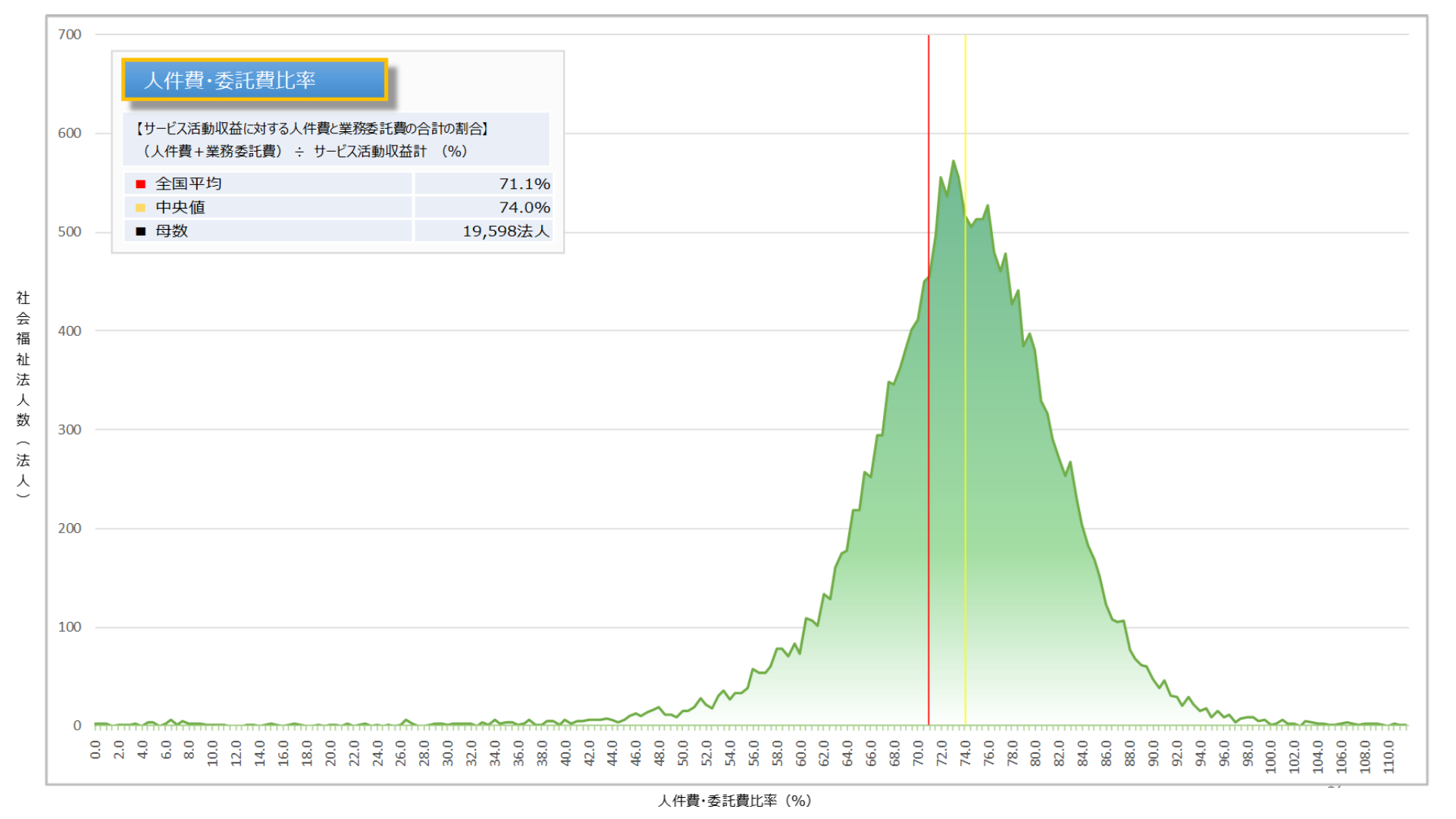Click the peak of the green distribution
1456x819 pixels.
953,162
